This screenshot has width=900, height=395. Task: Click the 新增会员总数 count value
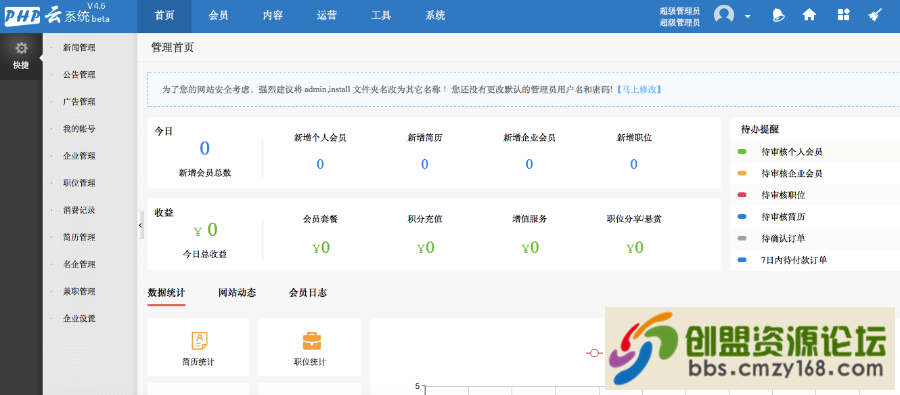click(x=204, y=149)
